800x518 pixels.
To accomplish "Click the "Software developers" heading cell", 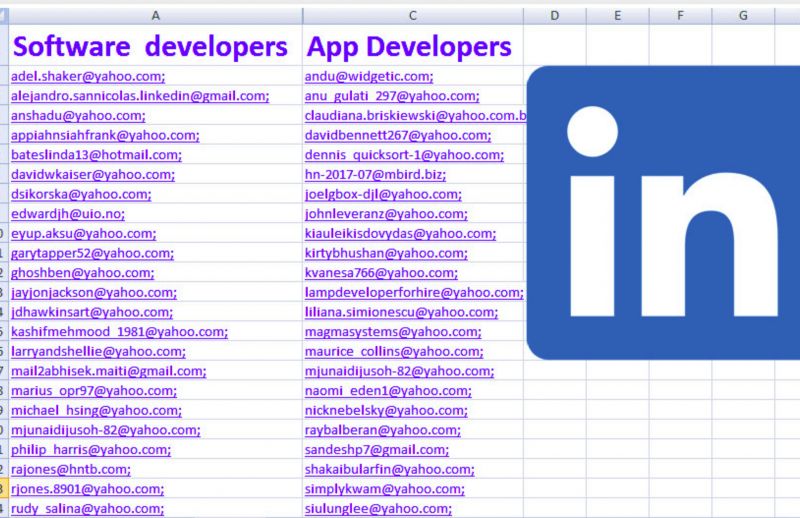I will pyautogui.click(x=150, y=47).
